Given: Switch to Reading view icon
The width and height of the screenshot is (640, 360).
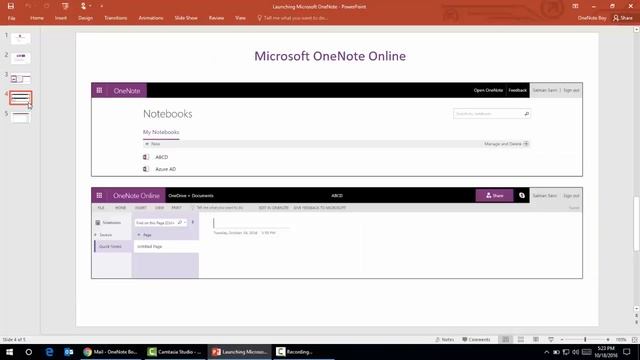Looking at the screenshot, I should (536, 340).
